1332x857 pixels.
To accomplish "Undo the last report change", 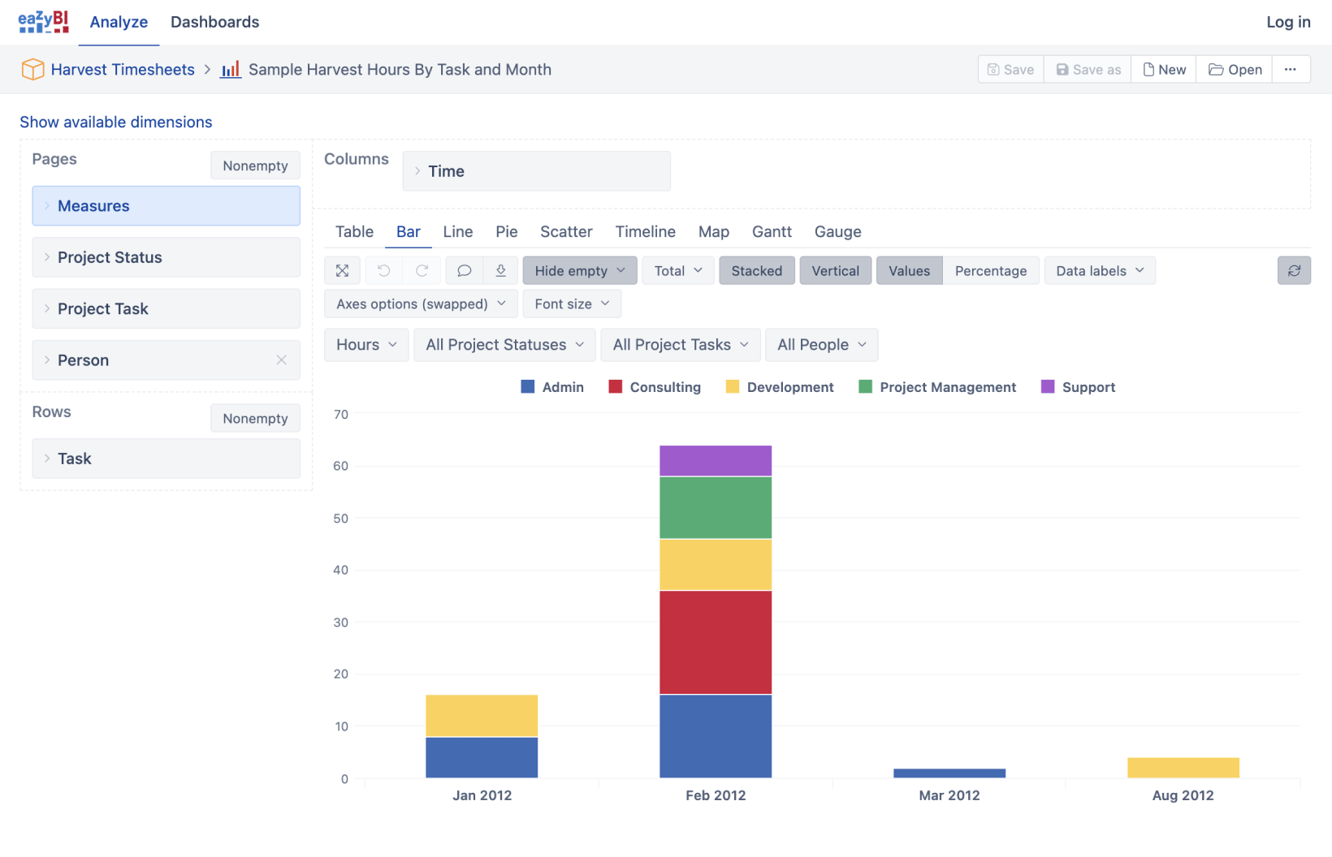I will pos(384,270).
